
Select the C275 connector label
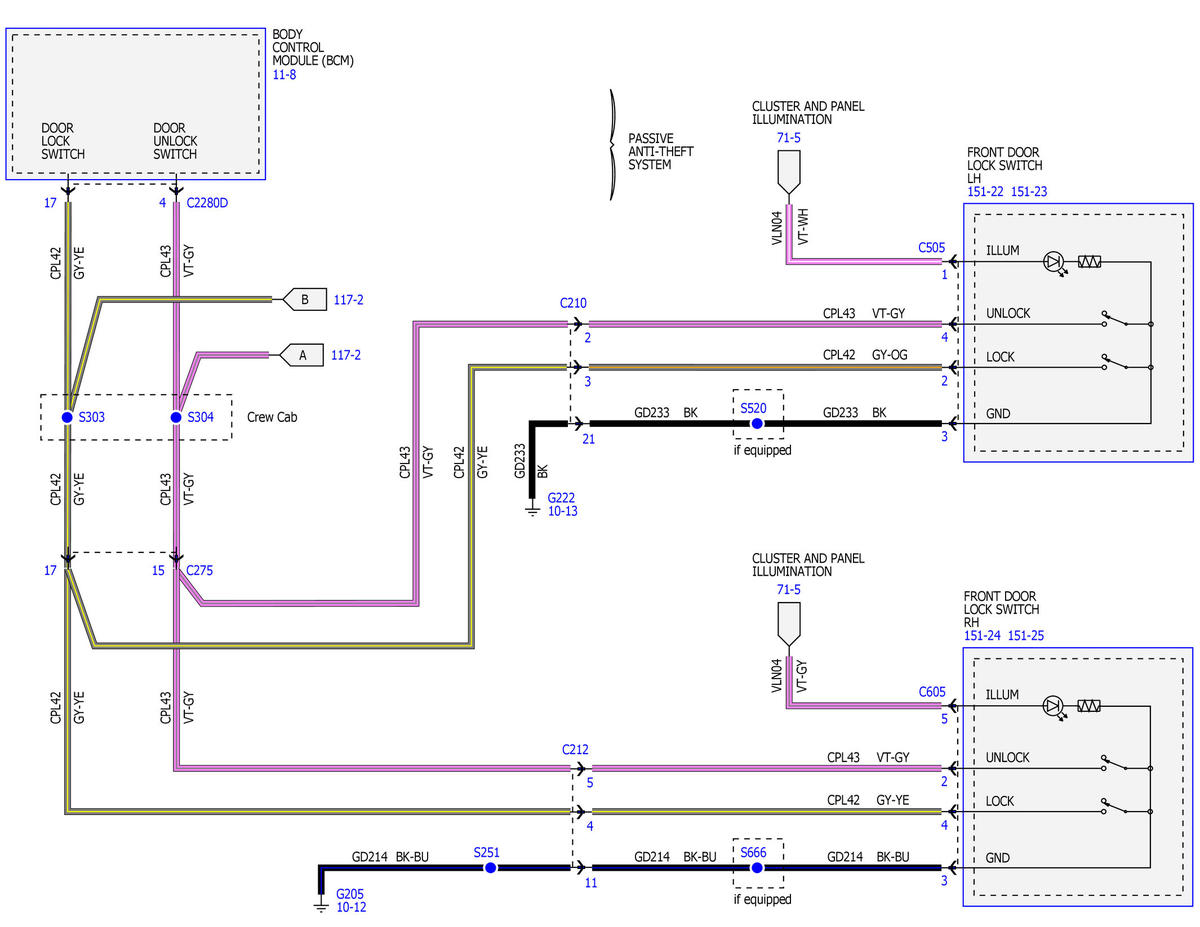click(199, 571)
